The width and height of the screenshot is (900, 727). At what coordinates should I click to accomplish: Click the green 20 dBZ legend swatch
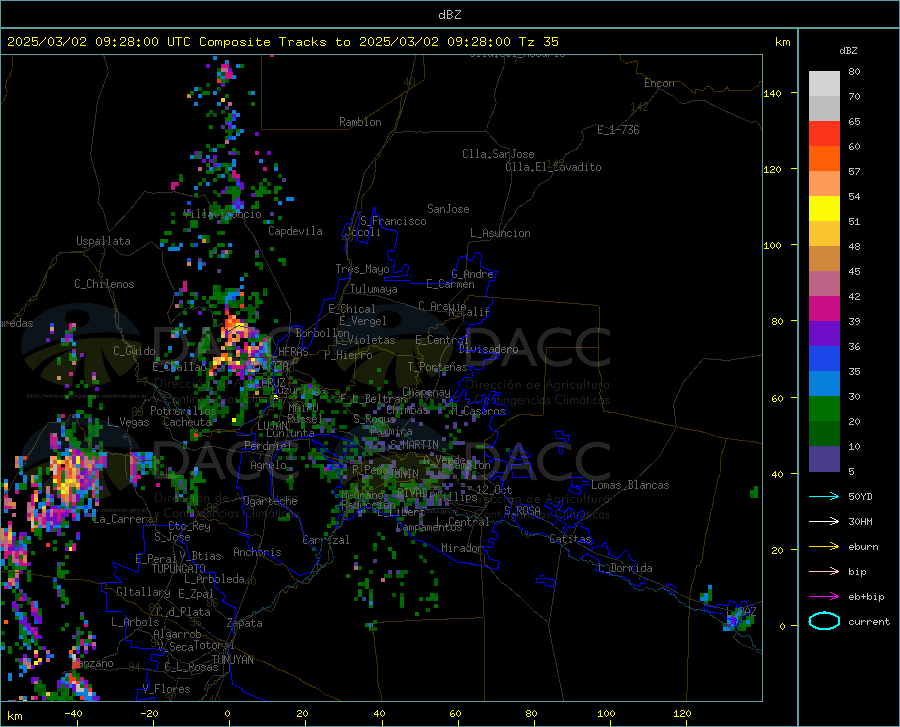click(x=824, y=409)
